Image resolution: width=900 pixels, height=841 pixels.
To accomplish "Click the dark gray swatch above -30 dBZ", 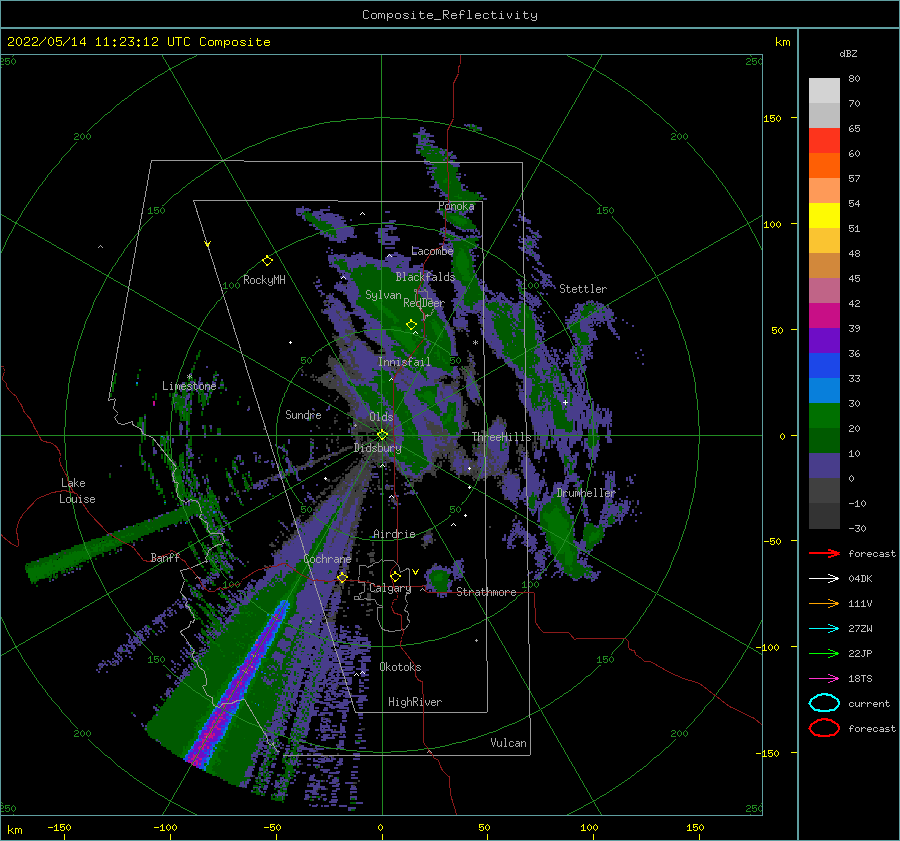I will tap(824, 516).
